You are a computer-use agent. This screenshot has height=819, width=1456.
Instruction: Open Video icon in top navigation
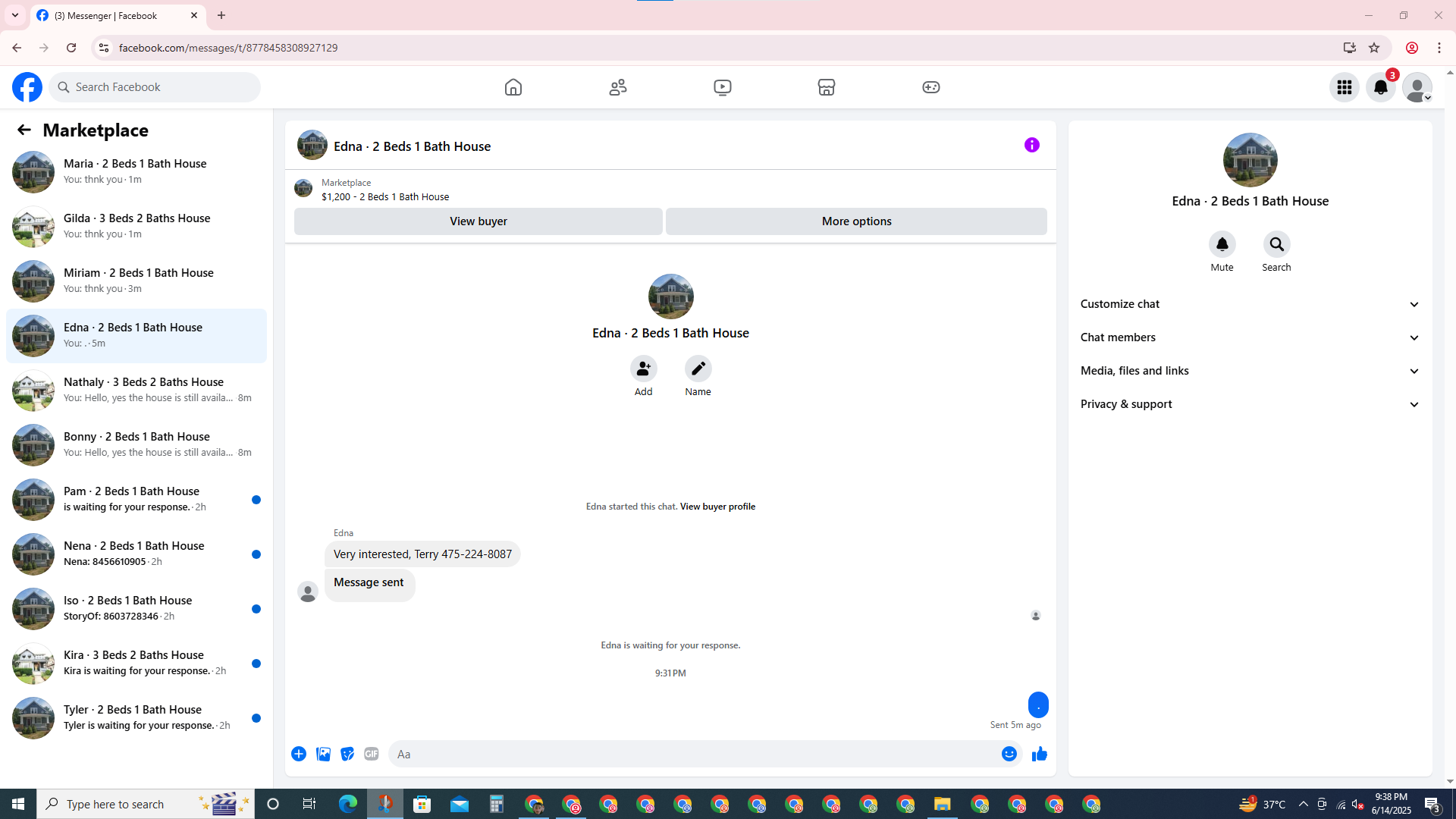[x=723, y=87]
